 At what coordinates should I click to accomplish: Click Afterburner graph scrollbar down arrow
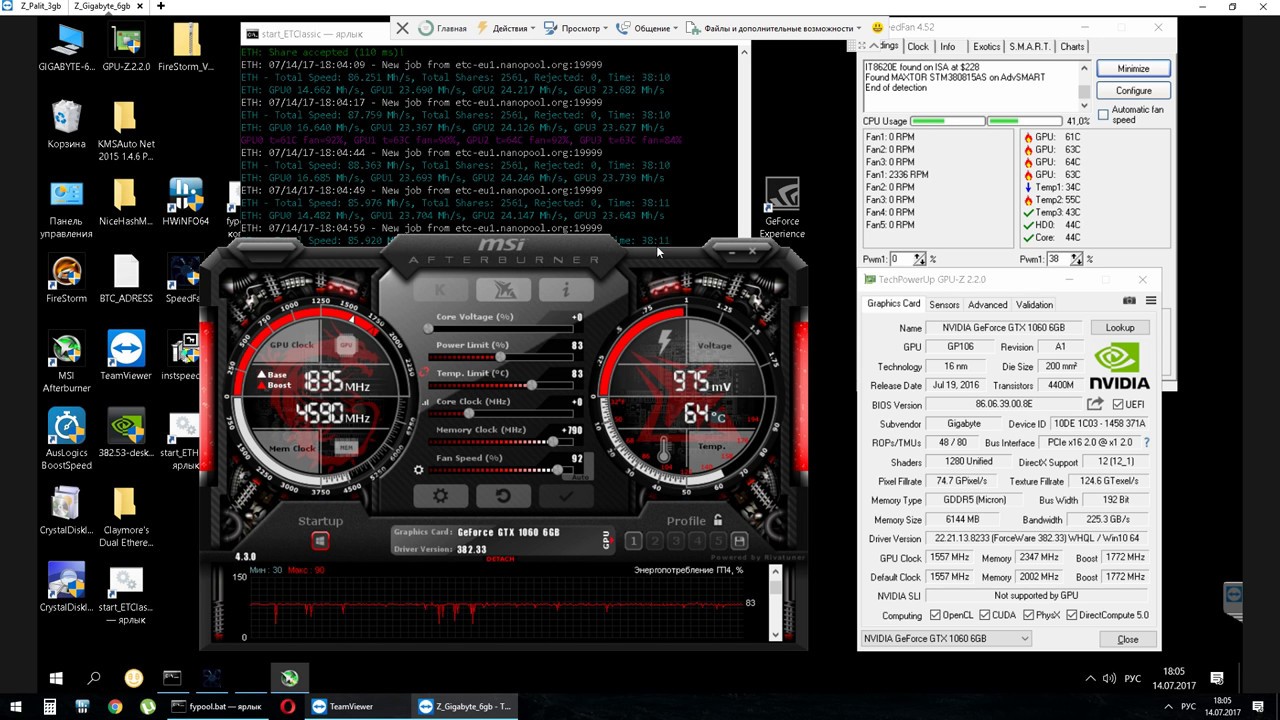(775, 634)
